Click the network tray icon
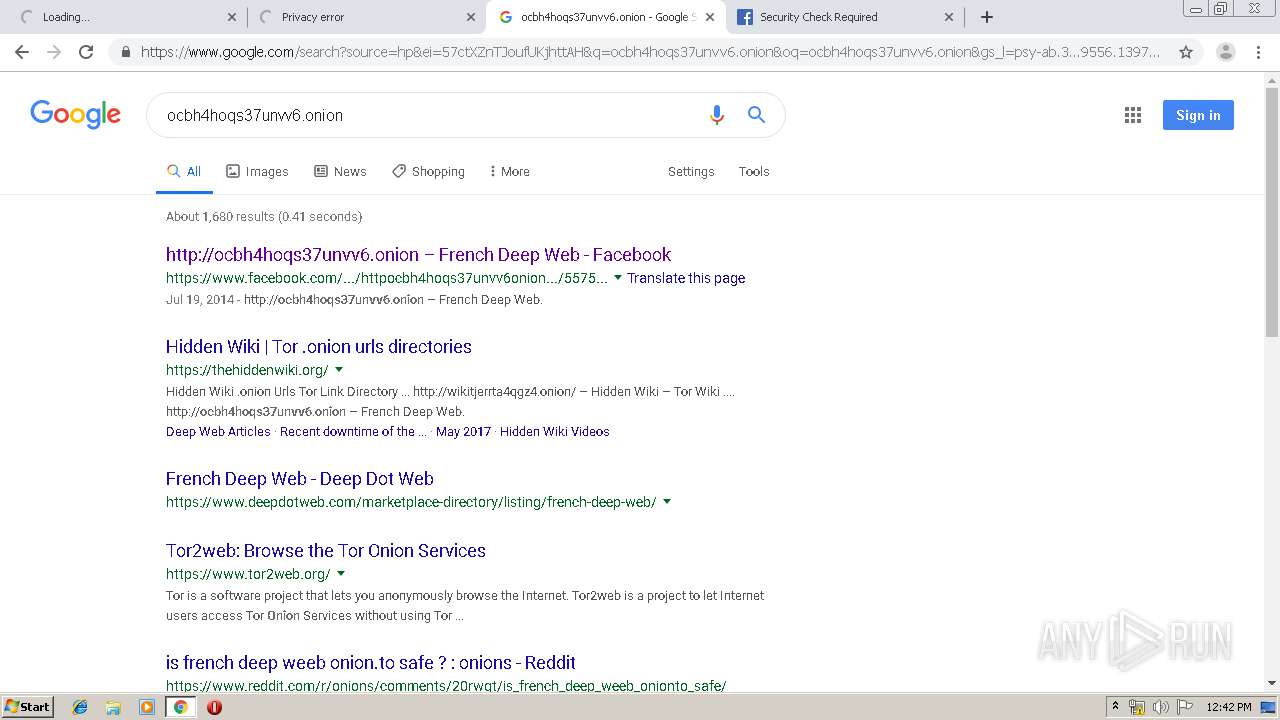The width and height of the screenshot is (1280, 720). pyautogui.click(x=1137, y=707)
